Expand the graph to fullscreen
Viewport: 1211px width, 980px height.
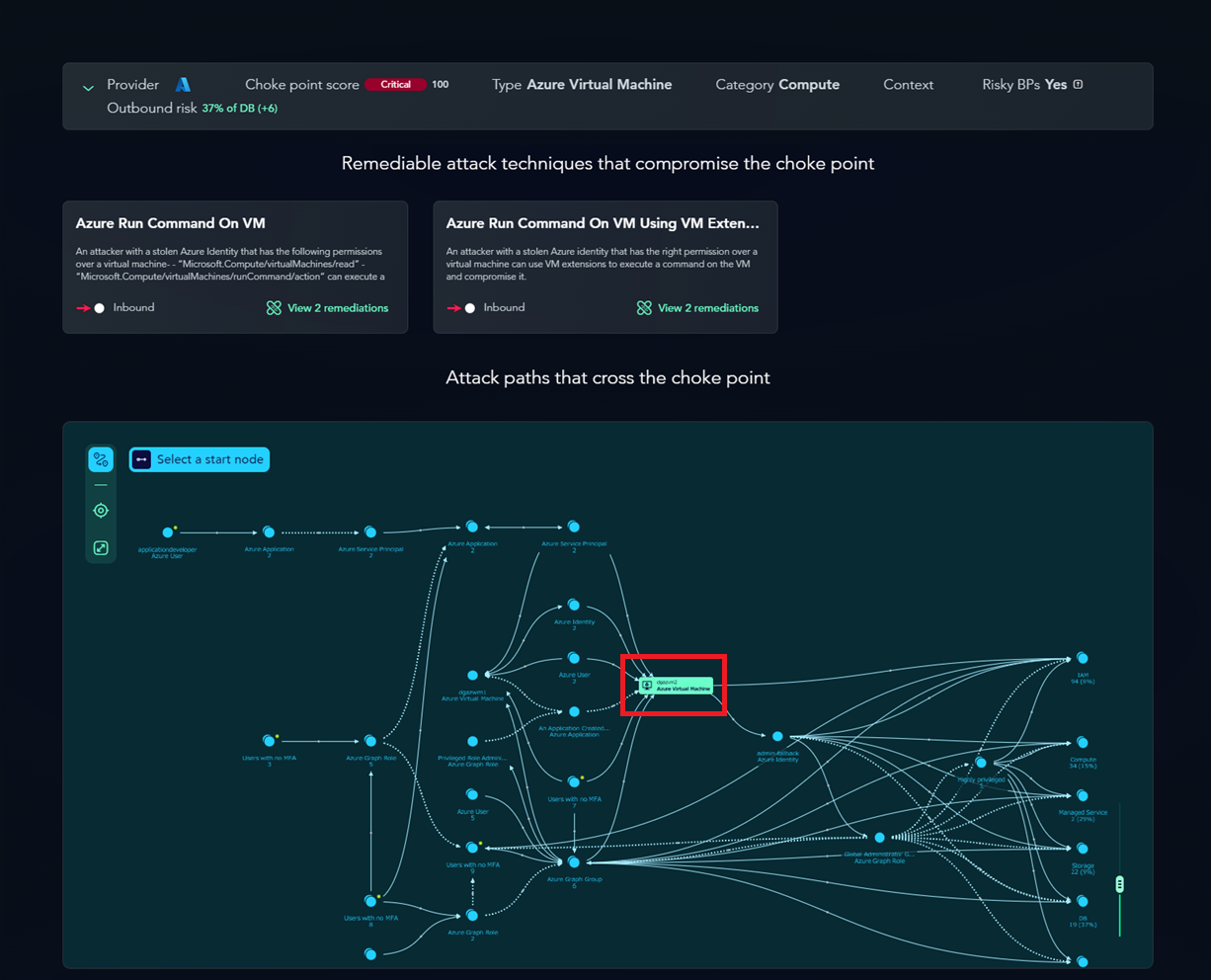pyautogui.click(x=101, y=548)
